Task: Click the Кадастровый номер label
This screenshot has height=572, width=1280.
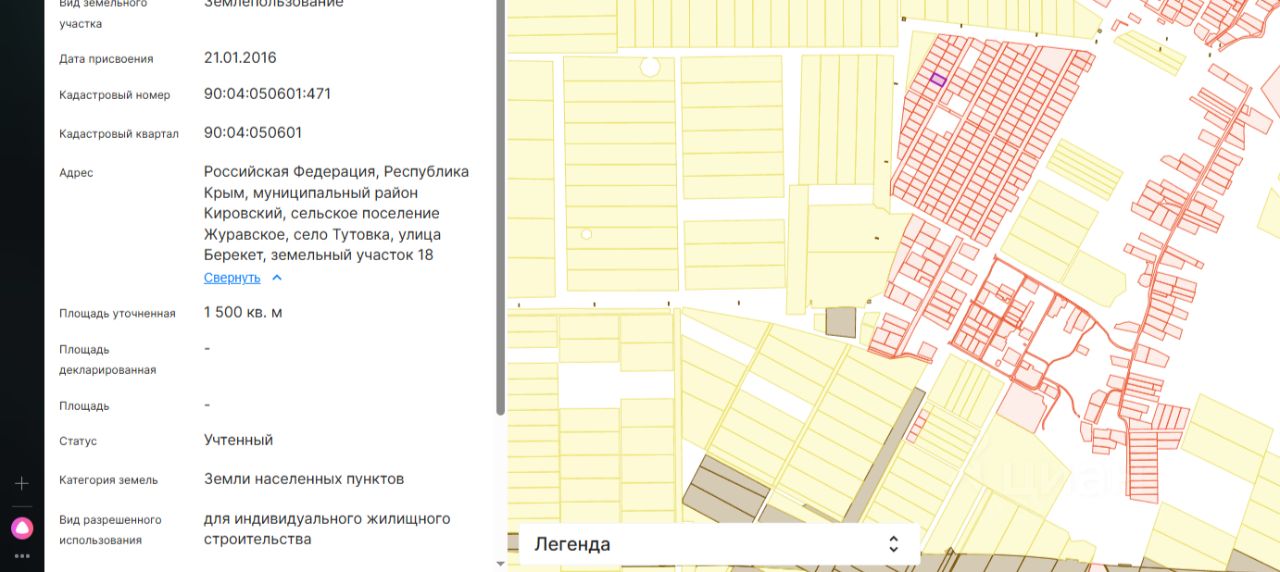Action: point(115,95)
